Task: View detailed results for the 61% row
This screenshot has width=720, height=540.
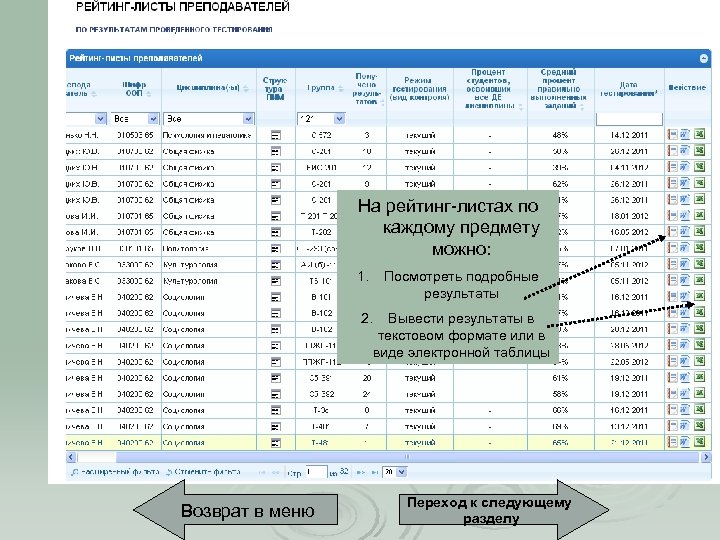Action: (672, 377)
